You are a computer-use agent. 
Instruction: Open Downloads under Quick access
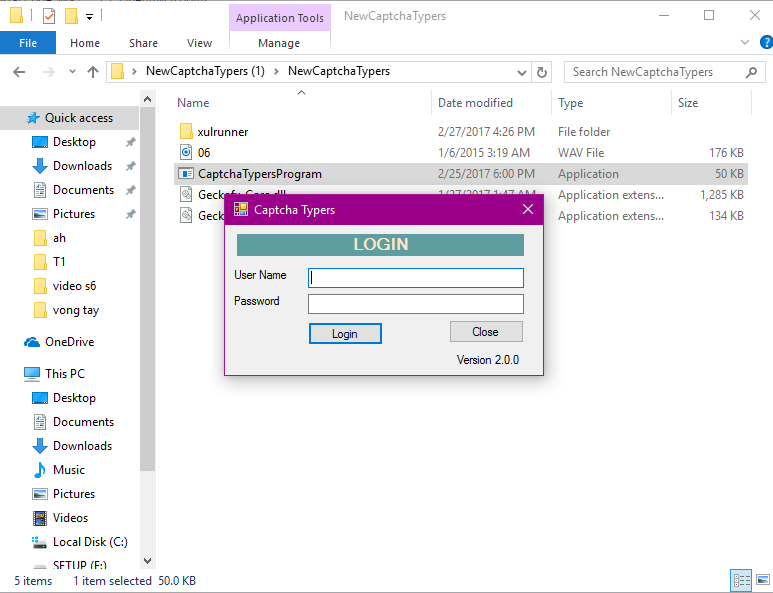point(82,166)
